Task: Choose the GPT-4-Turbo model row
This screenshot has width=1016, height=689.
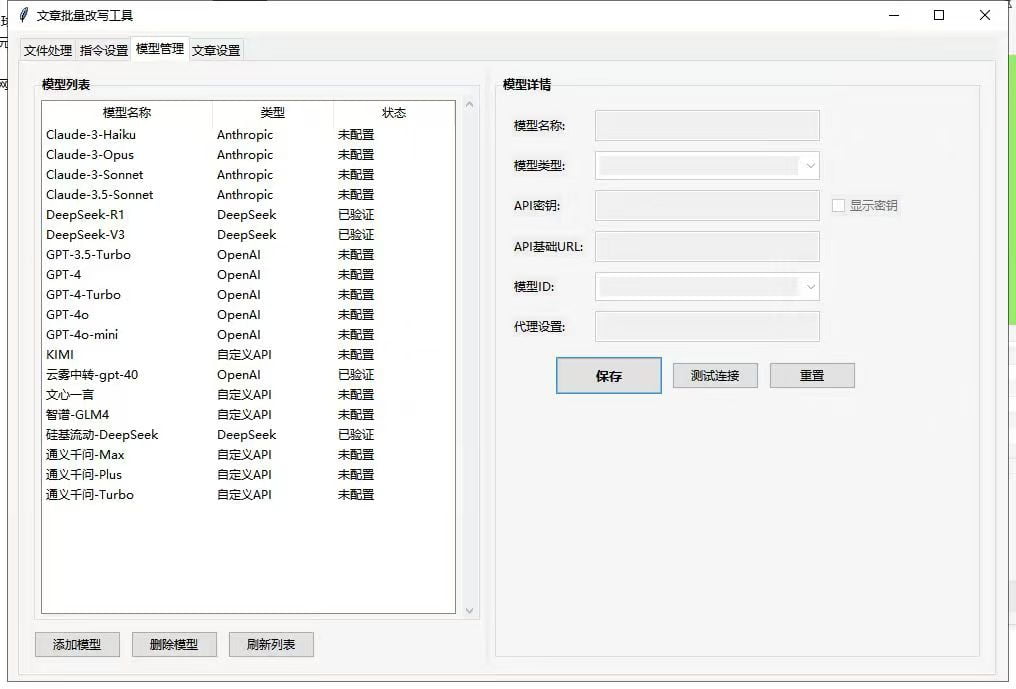Action: coord(248,295)
